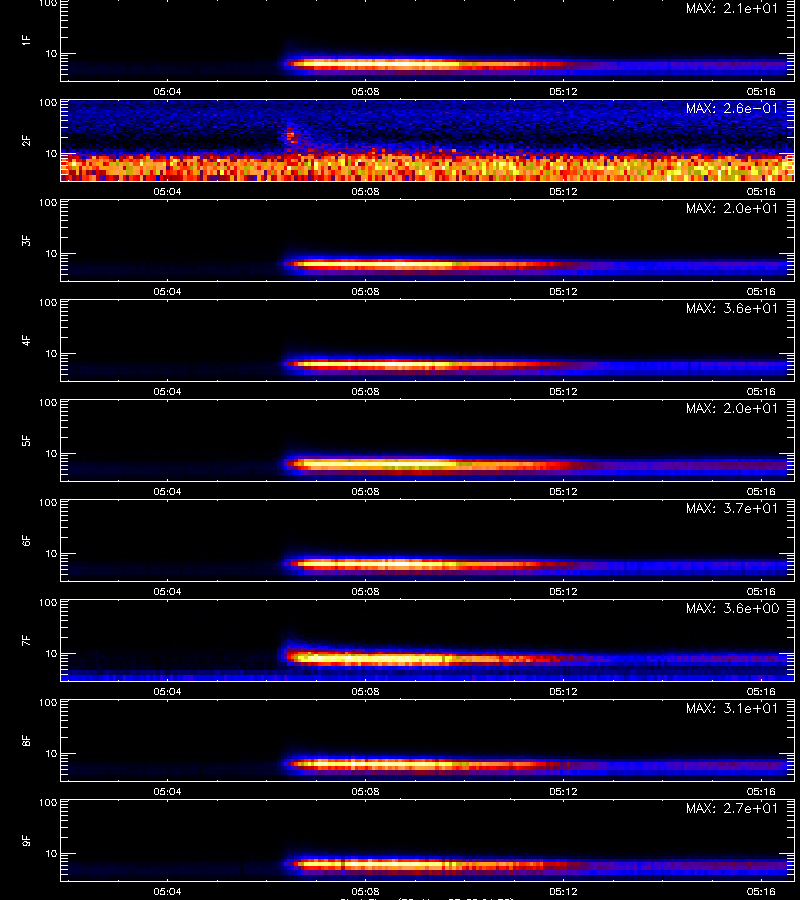Click the '10' y-axis label of panel 1F

pyautogui.click(x=51, y=53)
